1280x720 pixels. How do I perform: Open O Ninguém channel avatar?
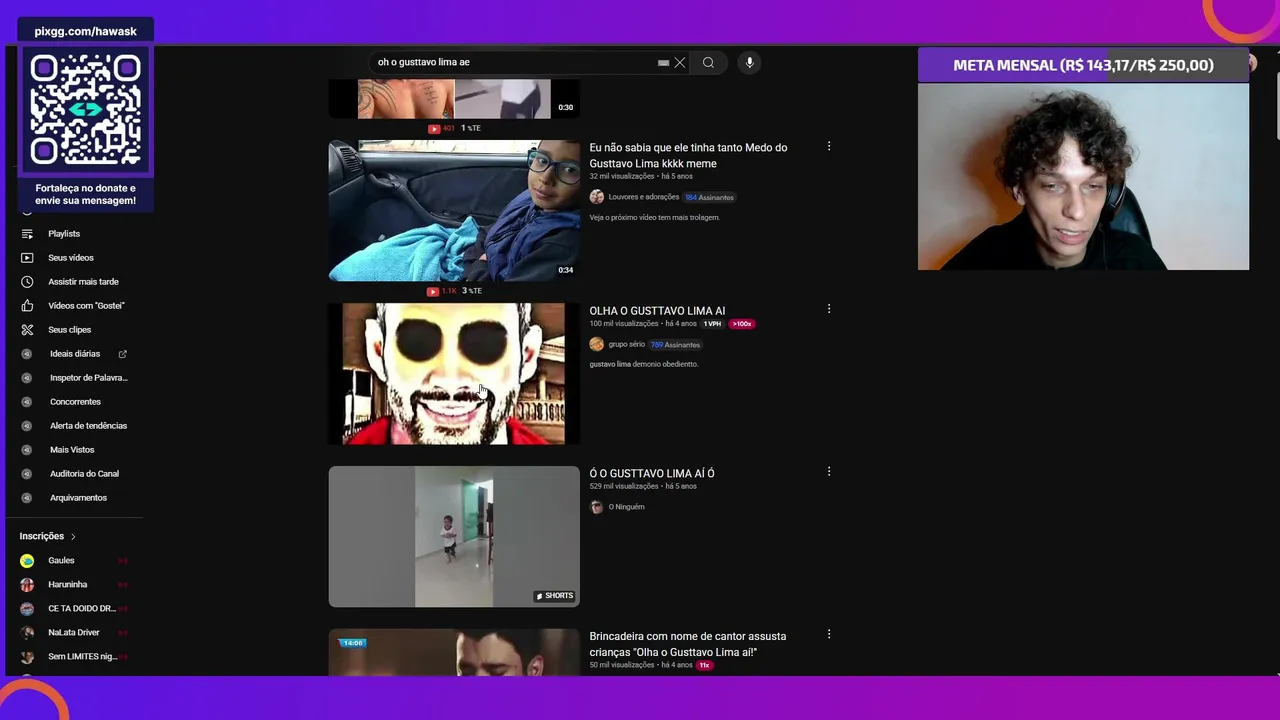pyautogui.click(x=597, y=507)
